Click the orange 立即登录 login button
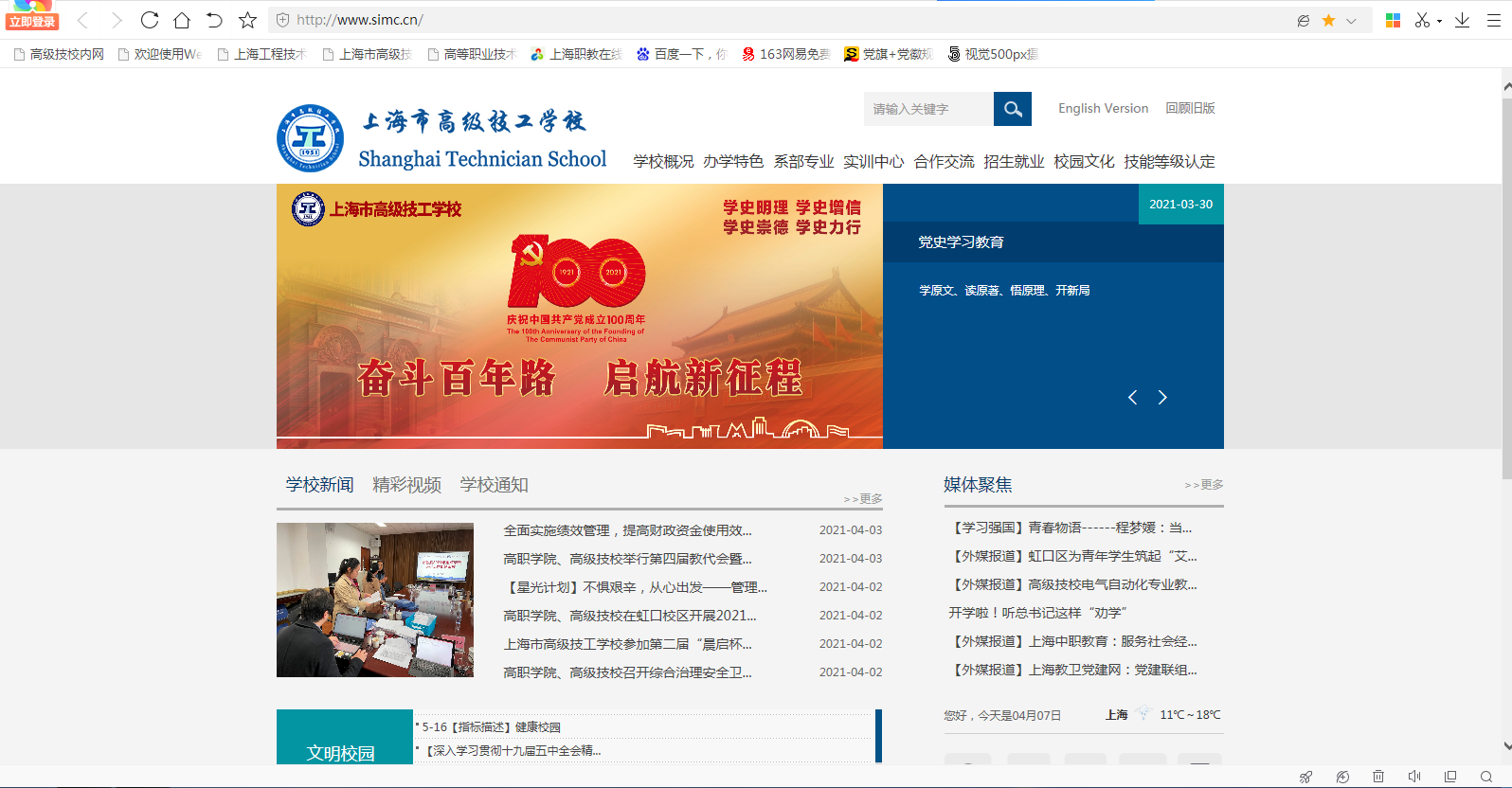This screenshot has width=1512, height=788. click(x=32, y=22)
